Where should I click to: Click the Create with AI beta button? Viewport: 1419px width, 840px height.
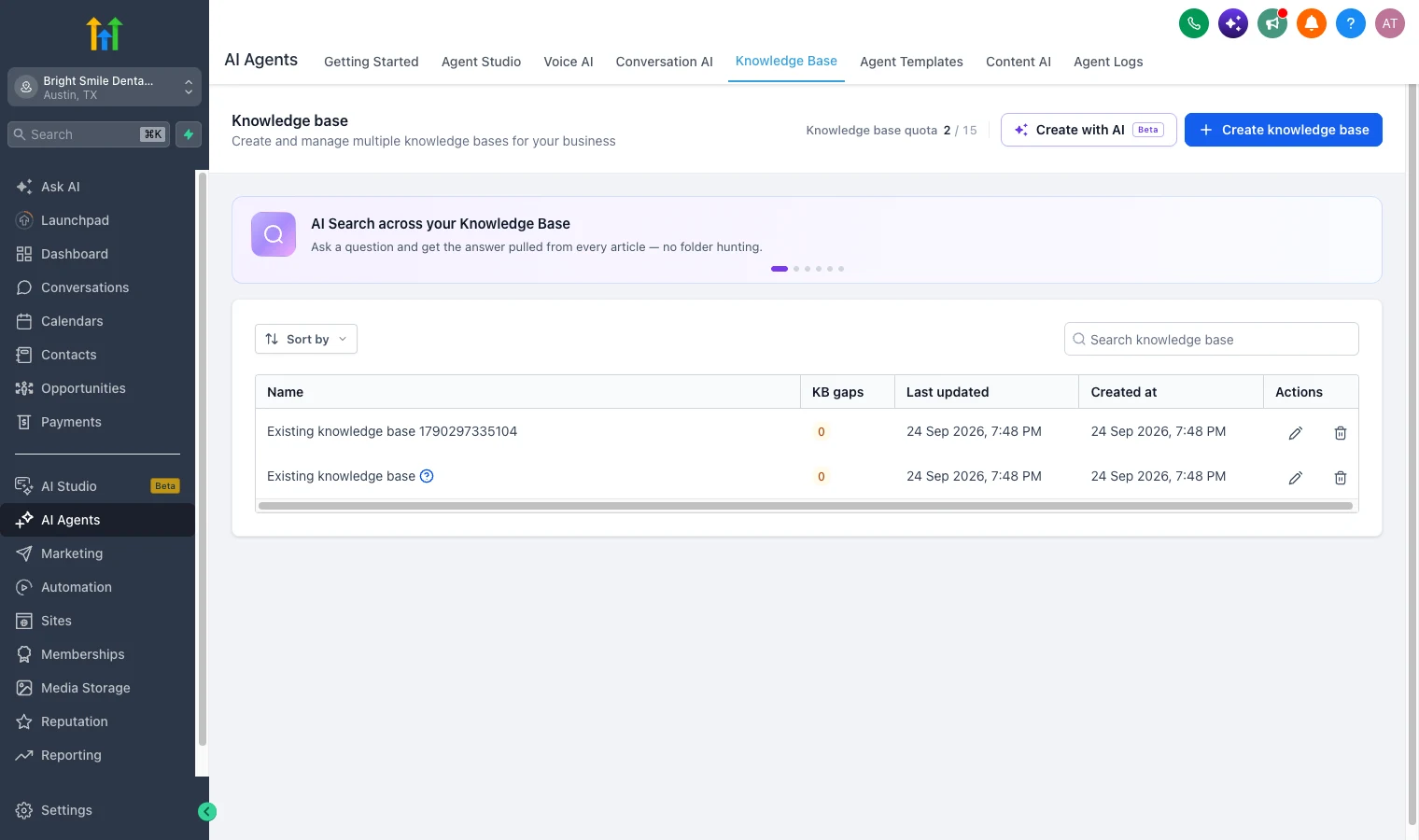(x=1089, y=130)
